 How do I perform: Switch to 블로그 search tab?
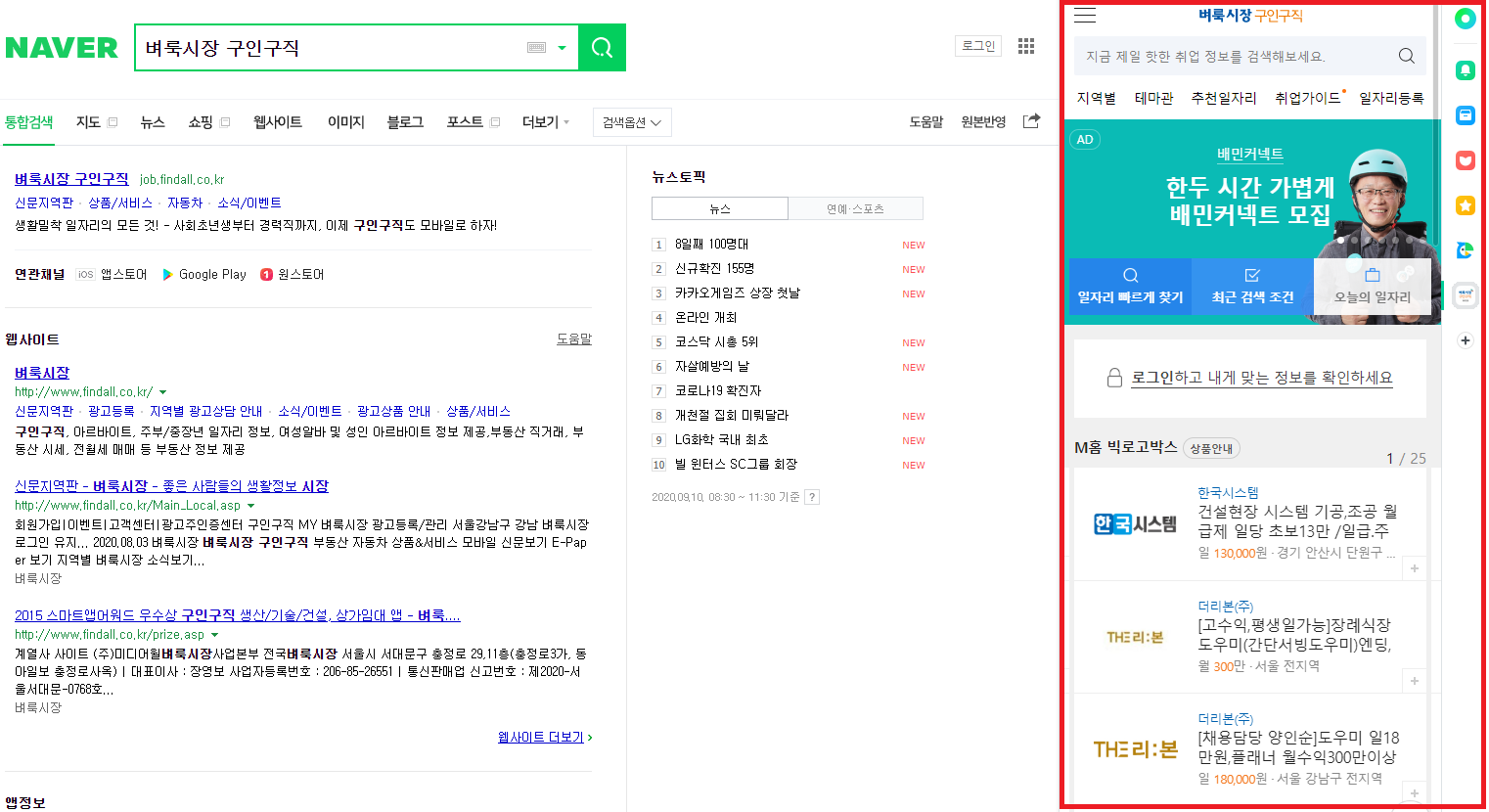(405, 122)
